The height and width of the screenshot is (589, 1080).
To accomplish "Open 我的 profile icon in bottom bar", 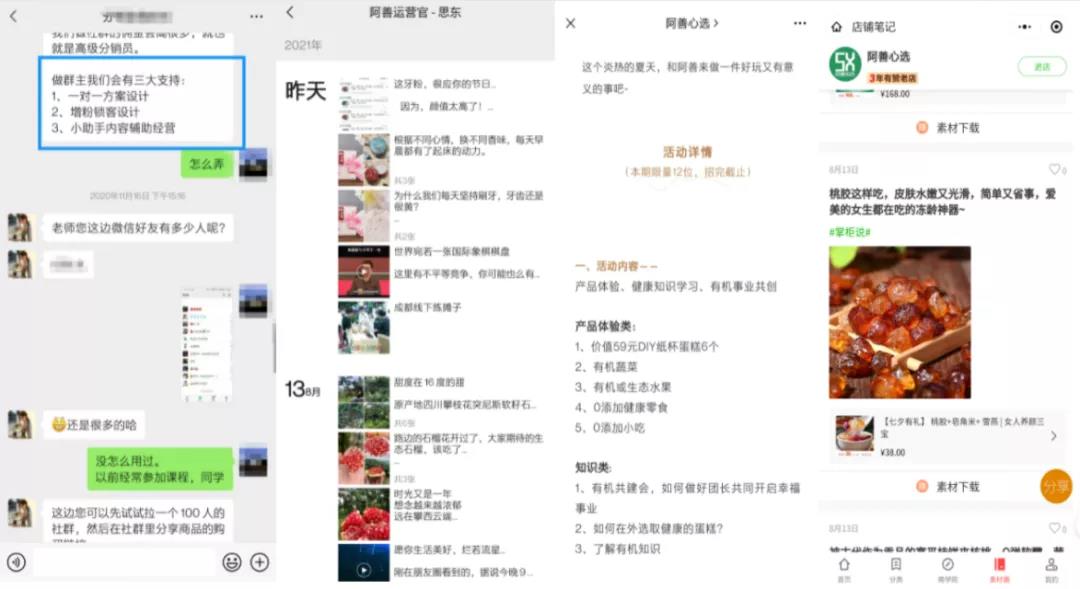I will pos(1051,569).
